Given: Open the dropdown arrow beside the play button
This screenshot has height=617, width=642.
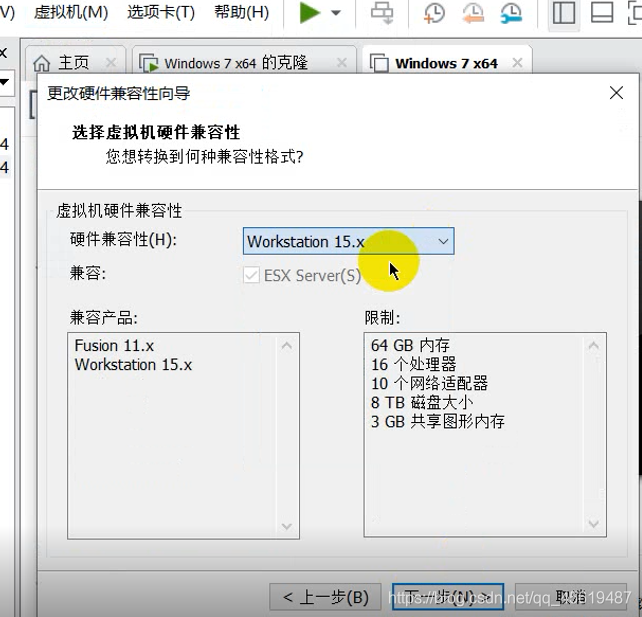Looking at the screenshot, I should tap(336, 13).
